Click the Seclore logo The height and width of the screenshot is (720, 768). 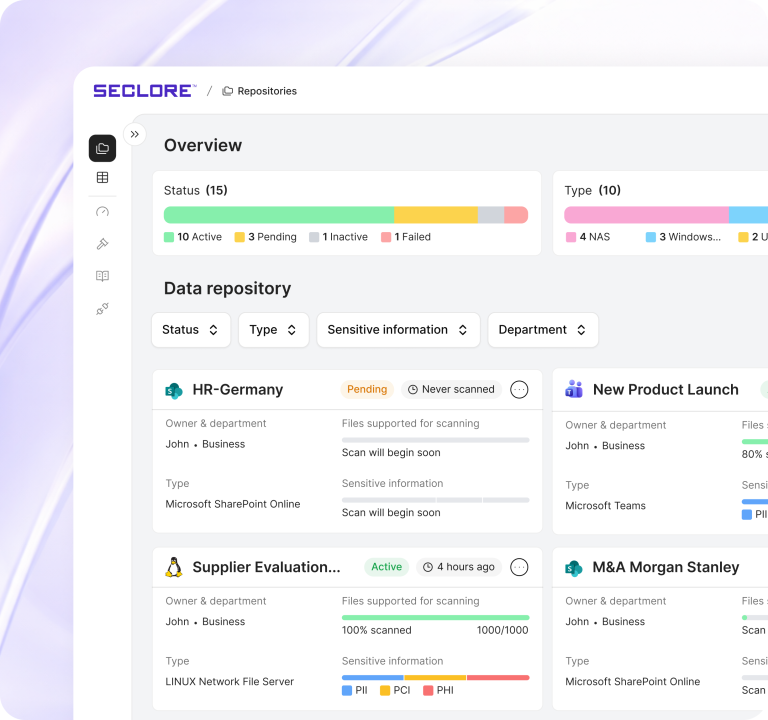pos(144,91)
